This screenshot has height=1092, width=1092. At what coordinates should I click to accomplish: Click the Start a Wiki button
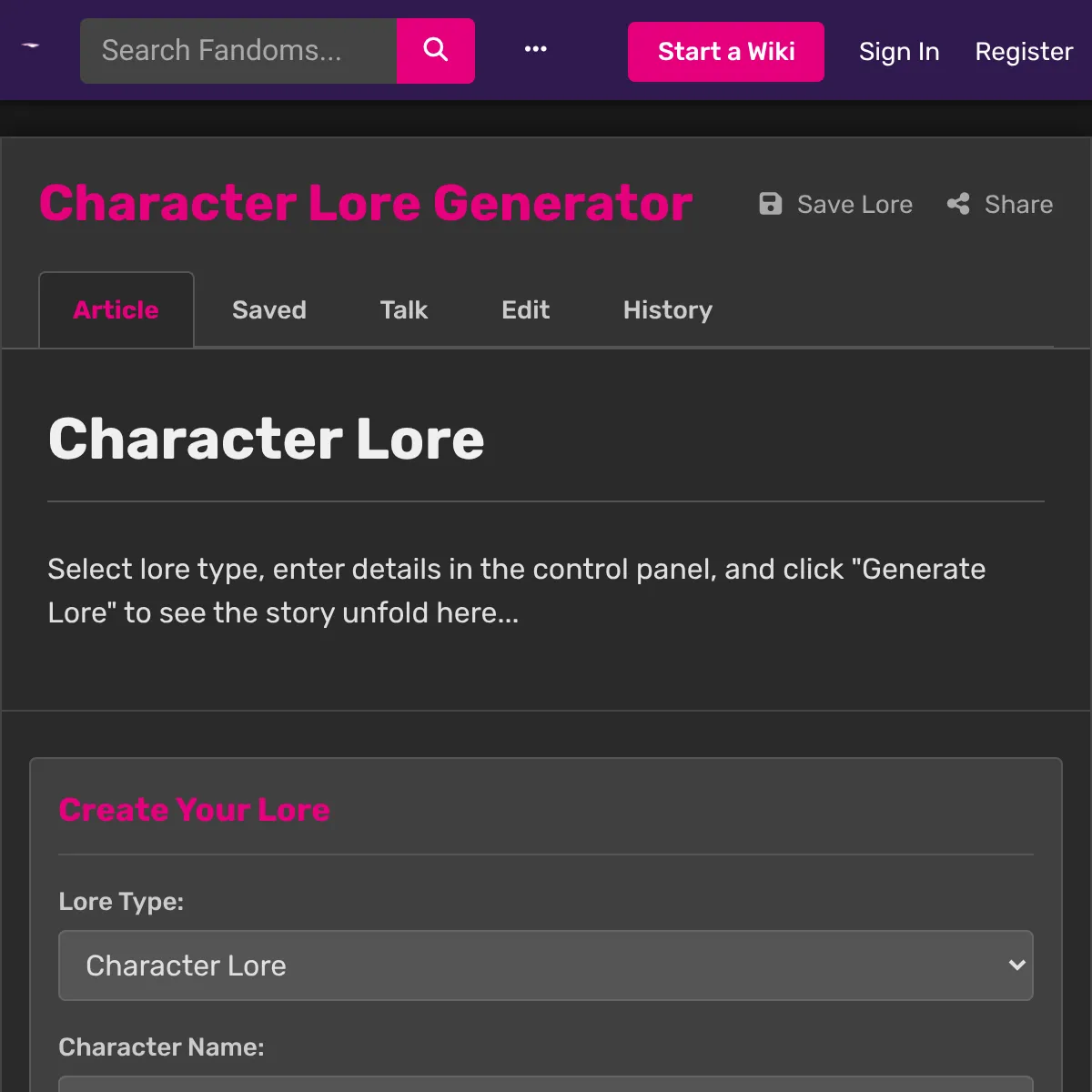(725, 51)
